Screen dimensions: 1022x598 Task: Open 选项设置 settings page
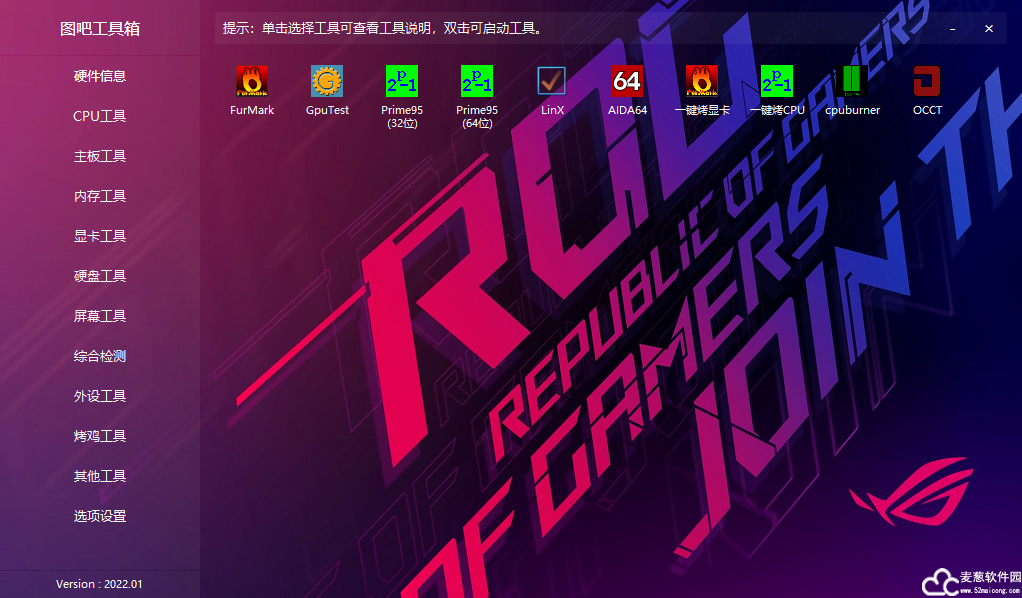click(x=100, y=516)
